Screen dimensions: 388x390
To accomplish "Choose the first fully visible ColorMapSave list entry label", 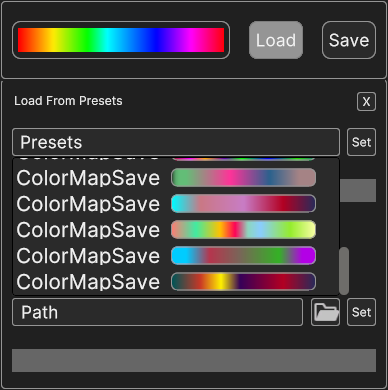I will tap(88, 178).
